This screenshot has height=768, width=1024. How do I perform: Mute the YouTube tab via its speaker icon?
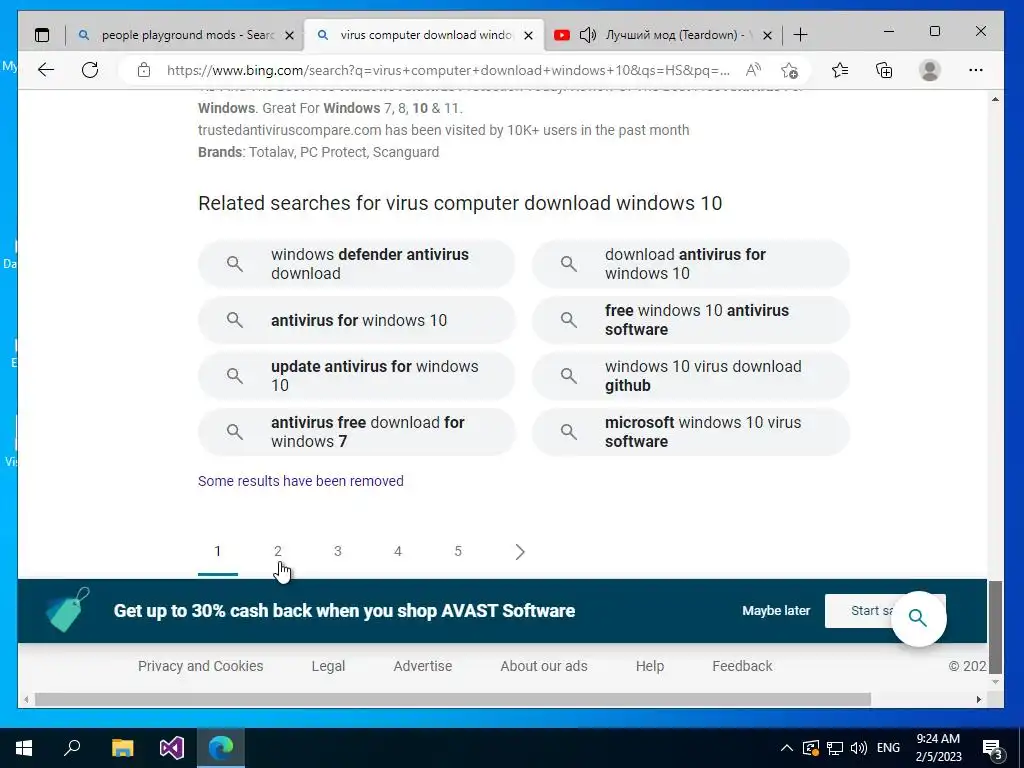(x=587, y=35)
